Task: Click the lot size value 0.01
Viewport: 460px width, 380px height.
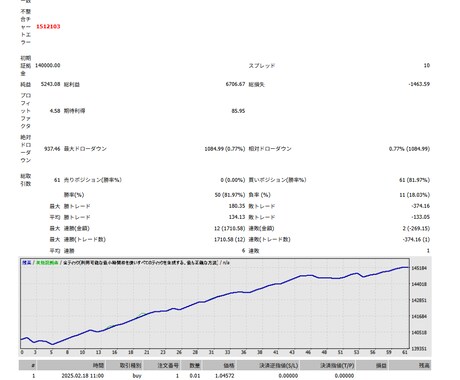Action: (195, 376)
